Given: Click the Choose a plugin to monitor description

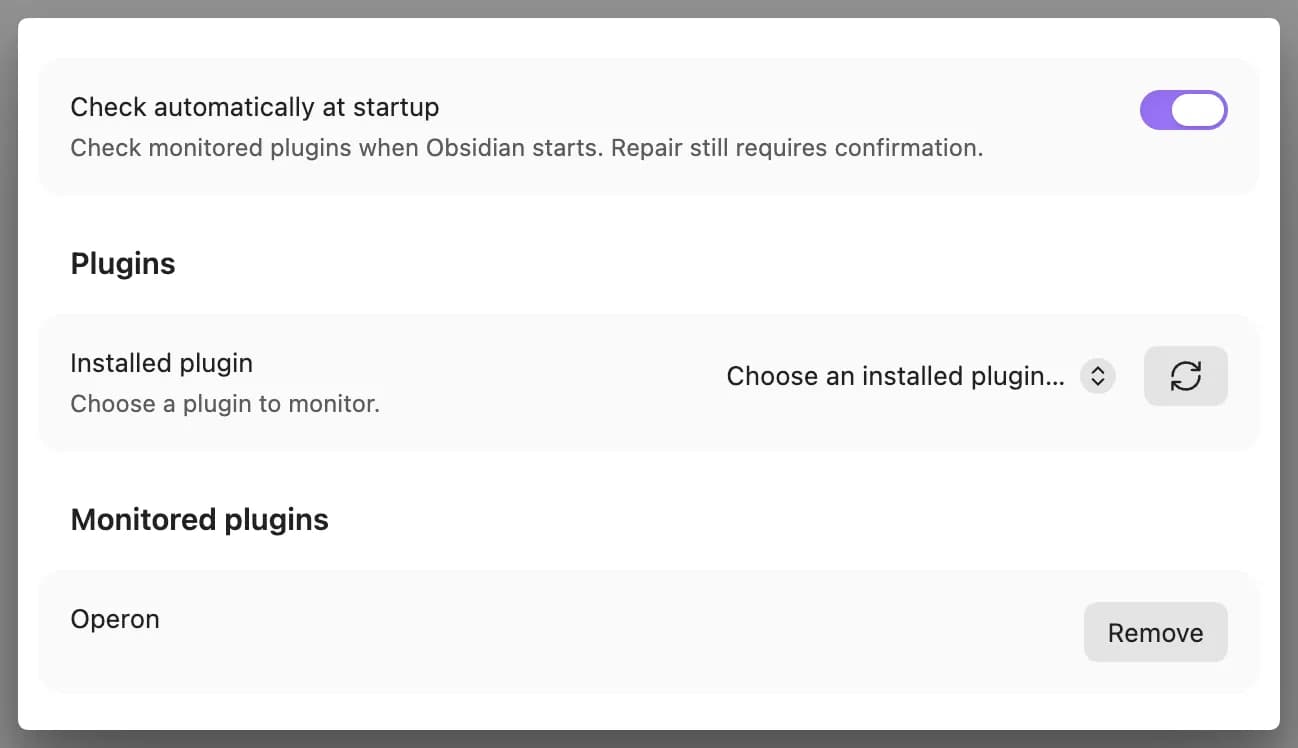Looking at the screenshot, I should click(225, 404).
